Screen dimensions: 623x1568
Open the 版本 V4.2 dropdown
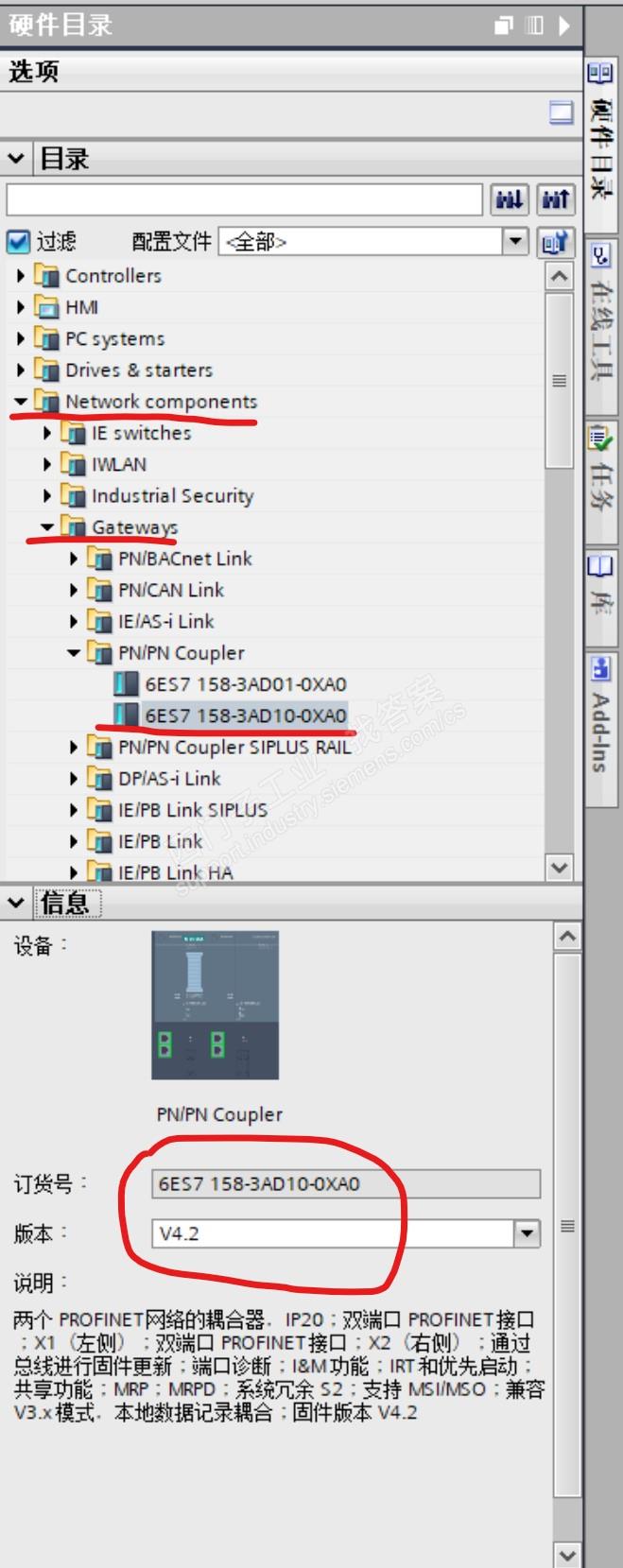coord(527,1233)
